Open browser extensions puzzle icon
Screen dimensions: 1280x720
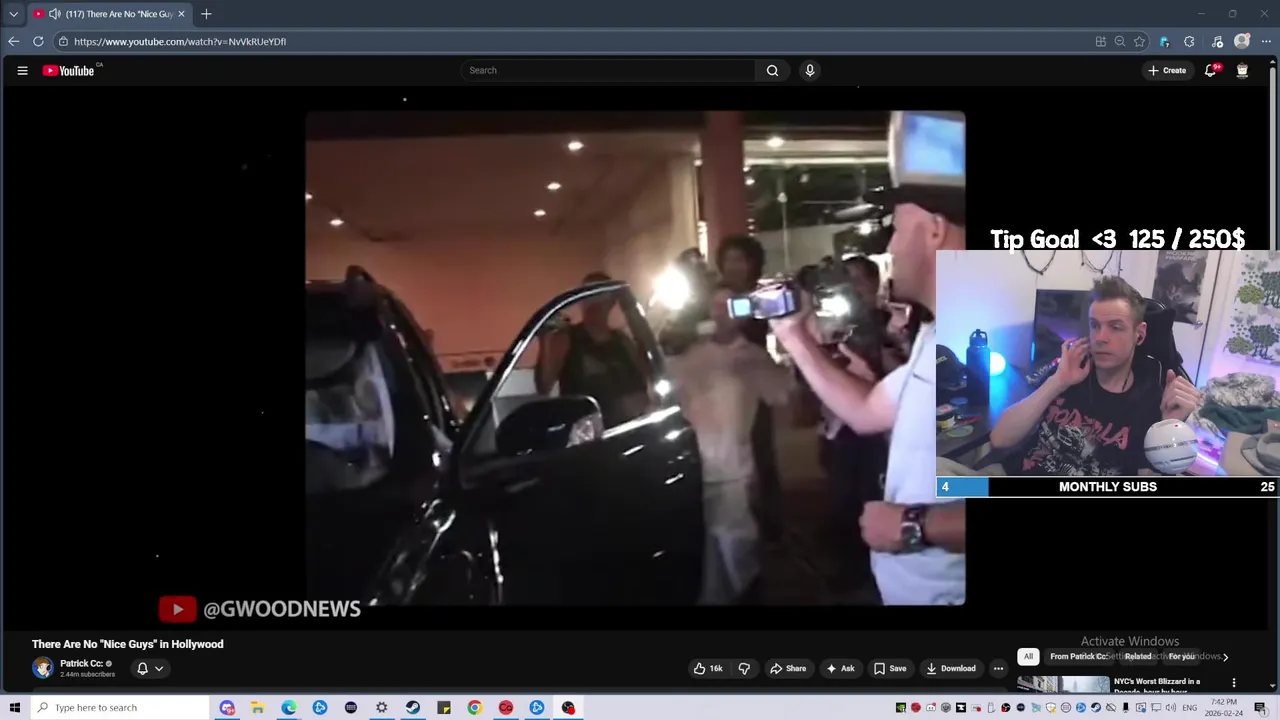(1189, 41)
